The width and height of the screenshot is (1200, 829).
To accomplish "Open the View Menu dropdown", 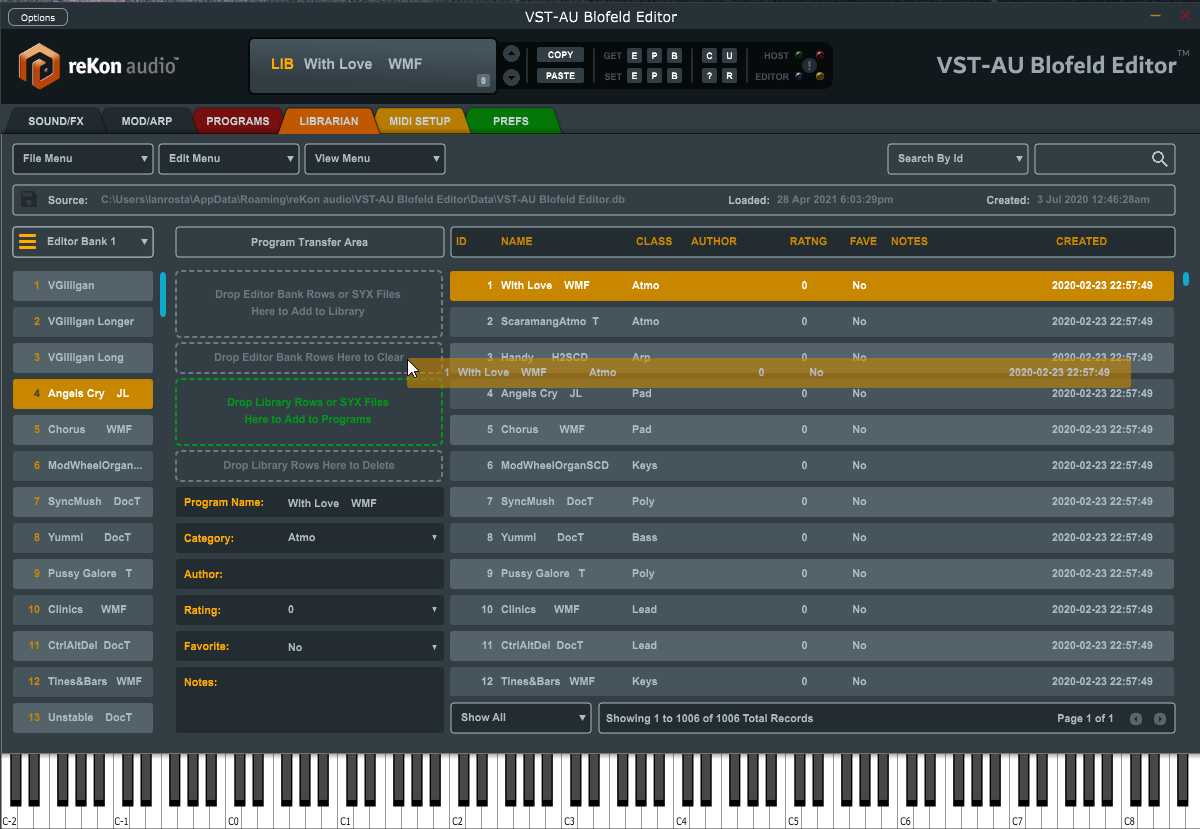I will [375, 158].
